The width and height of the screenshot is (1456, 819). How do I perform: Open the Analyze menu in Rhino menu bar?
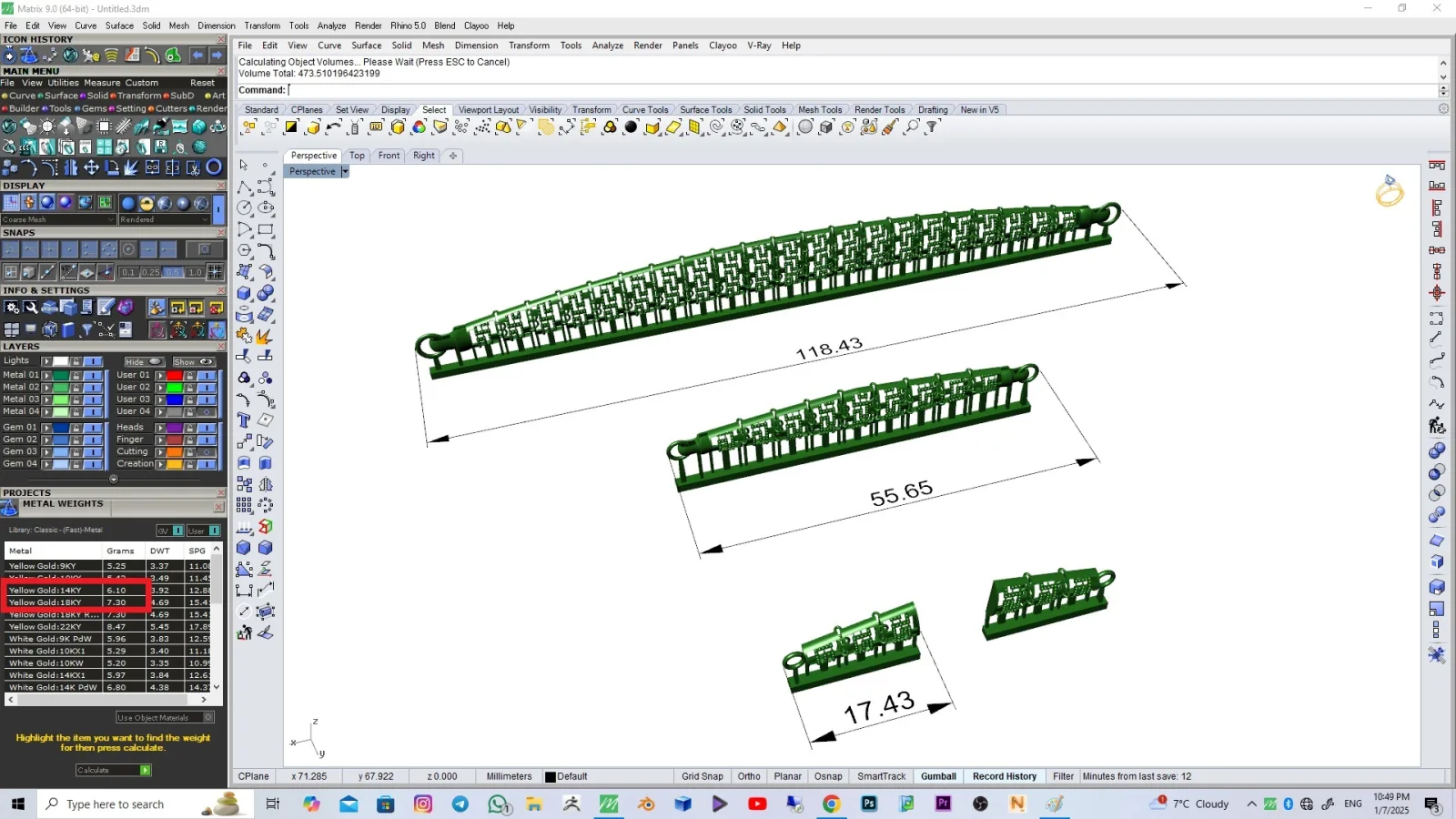coord(607,45)
